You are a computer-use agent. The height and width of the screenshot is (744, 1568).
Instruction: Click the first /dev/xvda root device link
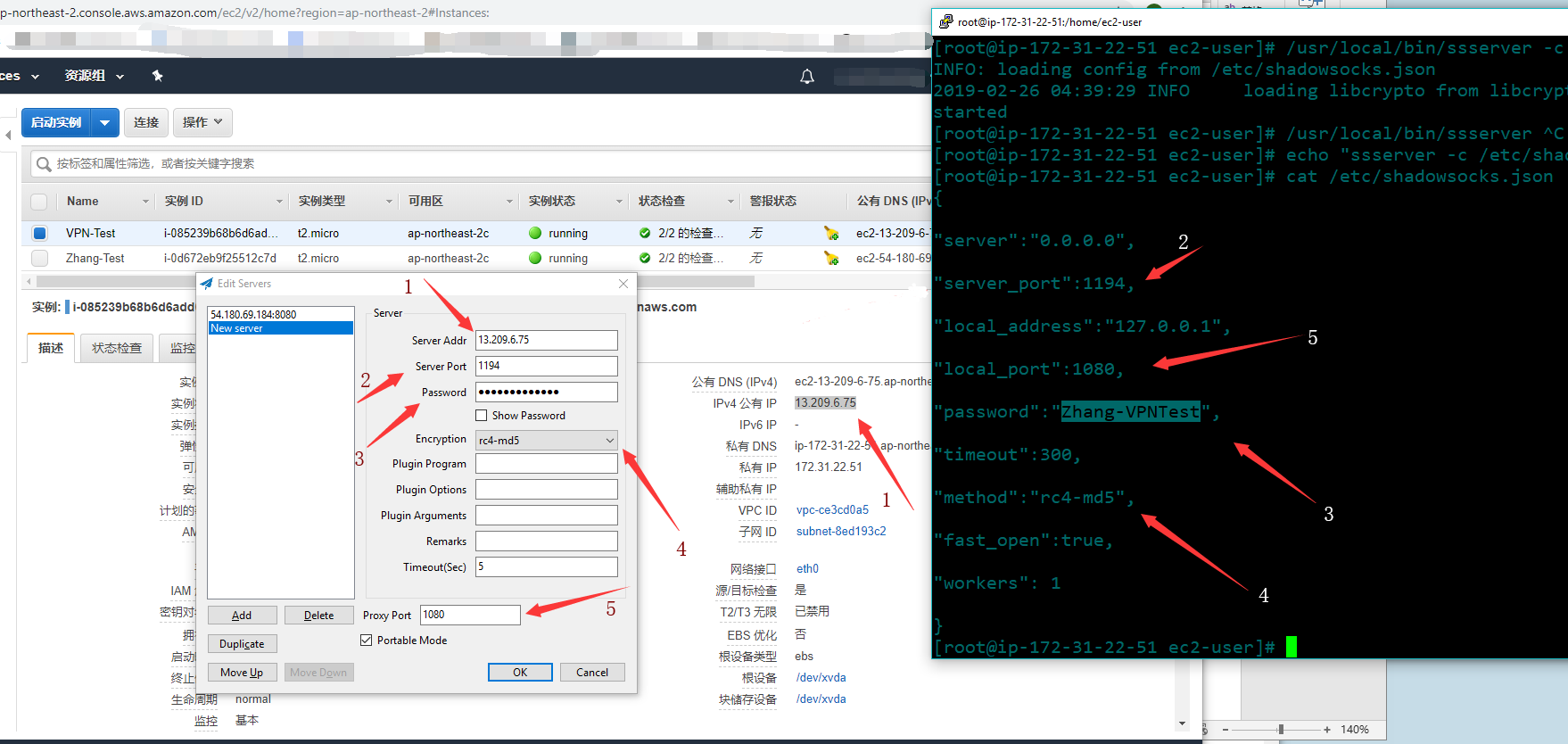tap(821, 678)
